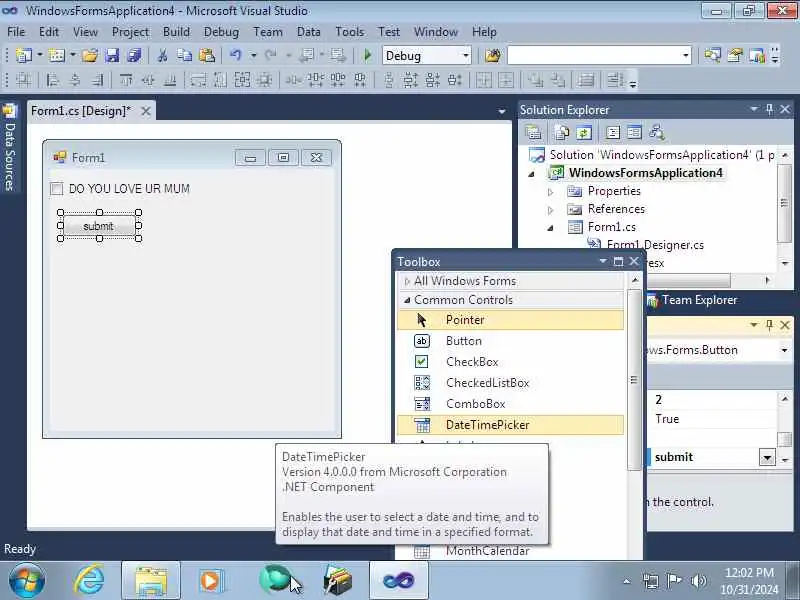Click the Solution Explorer vertical scrollbar thumb

click(x=784, y=203)
